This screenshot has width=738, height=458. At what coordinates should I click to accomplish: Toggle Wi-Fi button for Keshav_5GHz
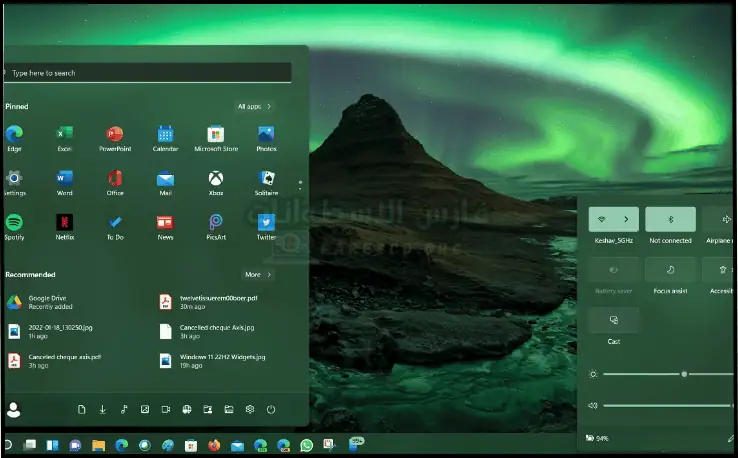601,219
